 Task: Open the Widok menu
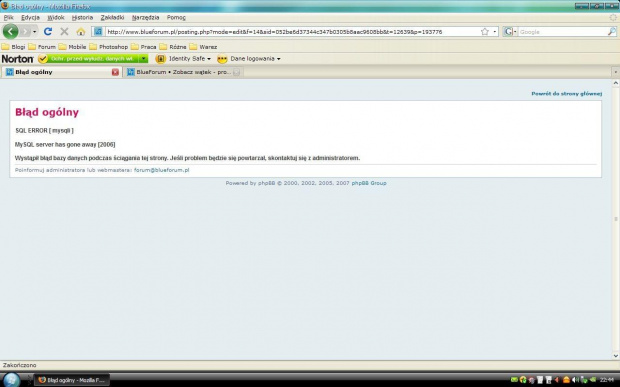click(x=56, y=17)
